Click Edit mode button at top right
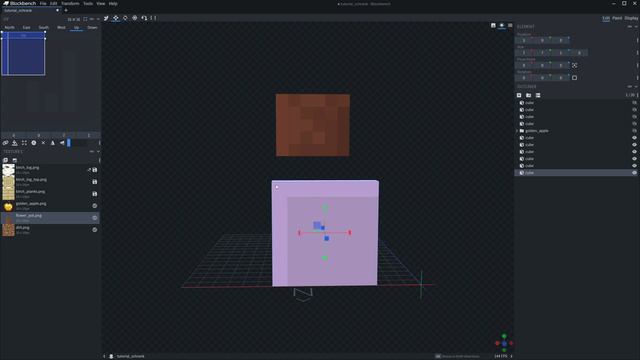This screenshot has width=640, height=360. tap(606, 18)
